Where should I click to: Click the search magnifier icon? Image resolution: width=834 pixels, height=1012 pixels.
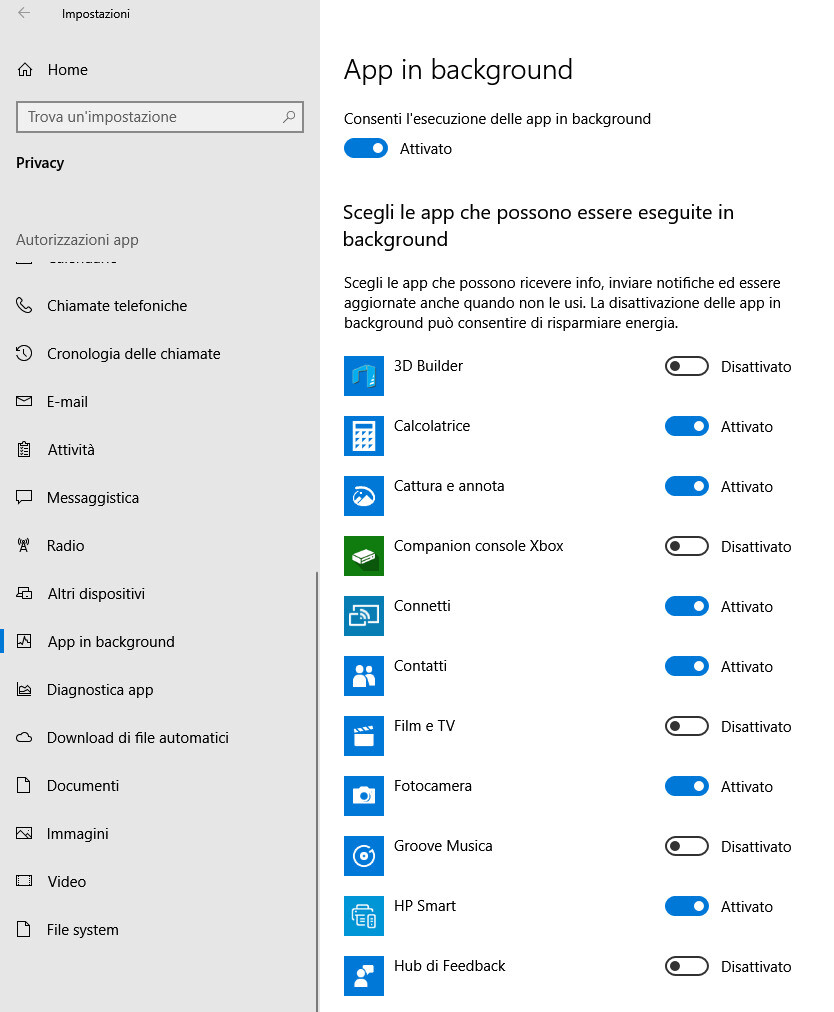pos(289,117)
